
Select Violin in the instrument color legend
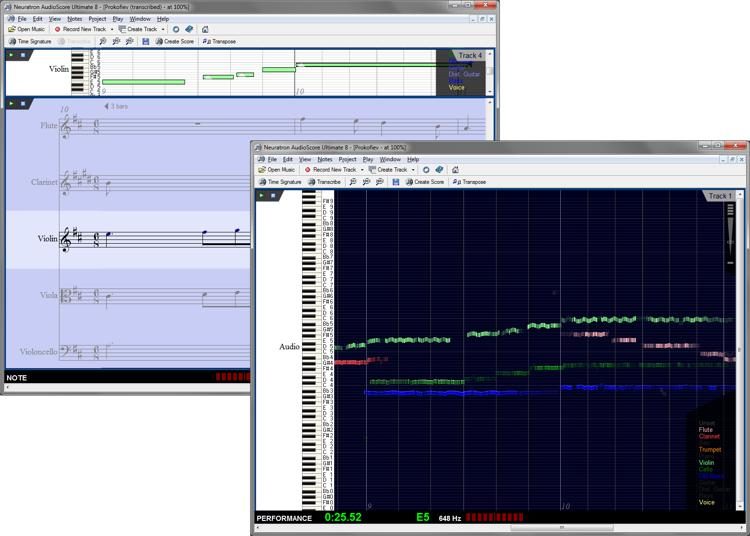click(706, 462)
